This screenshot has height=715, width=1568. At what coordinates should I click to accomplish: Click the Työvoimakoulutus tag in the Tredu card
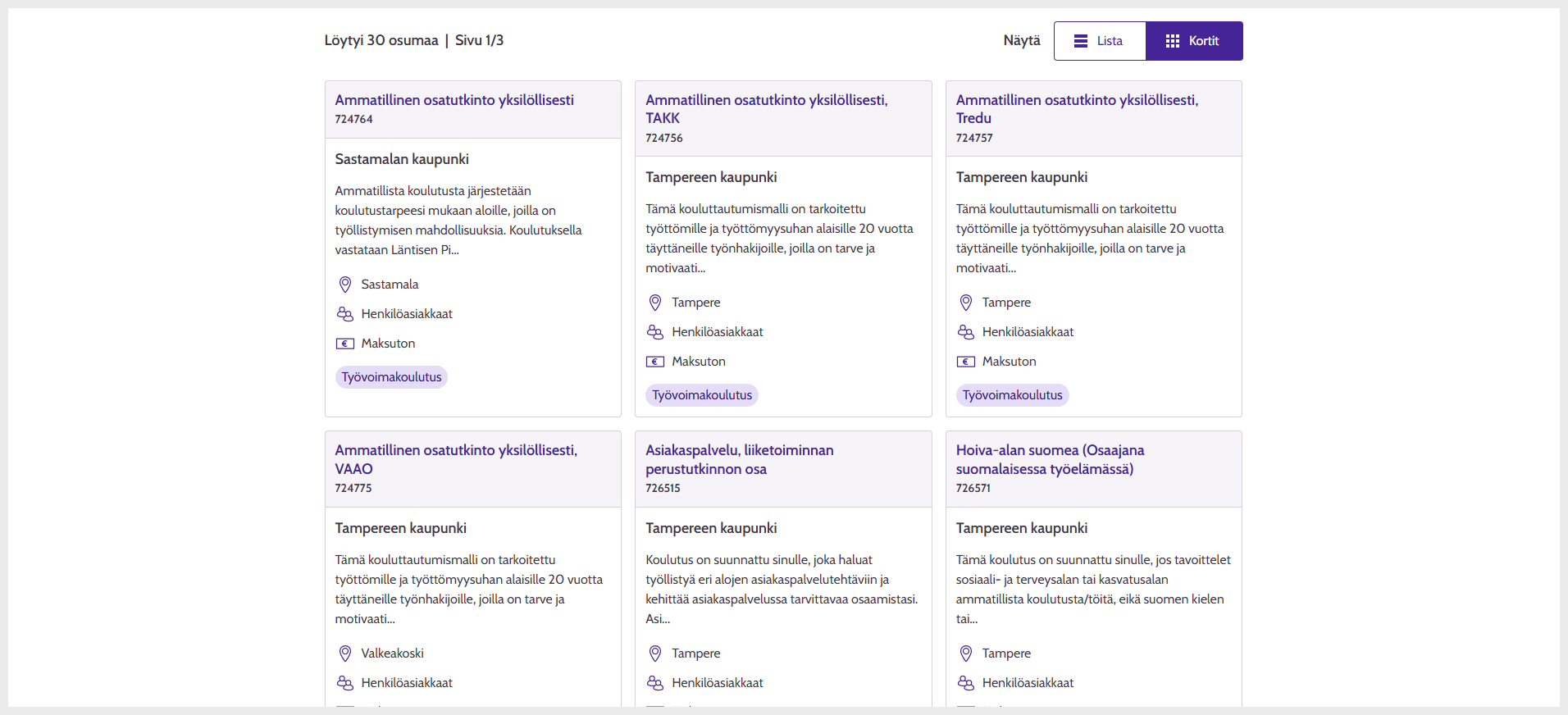click(1013, 395)
